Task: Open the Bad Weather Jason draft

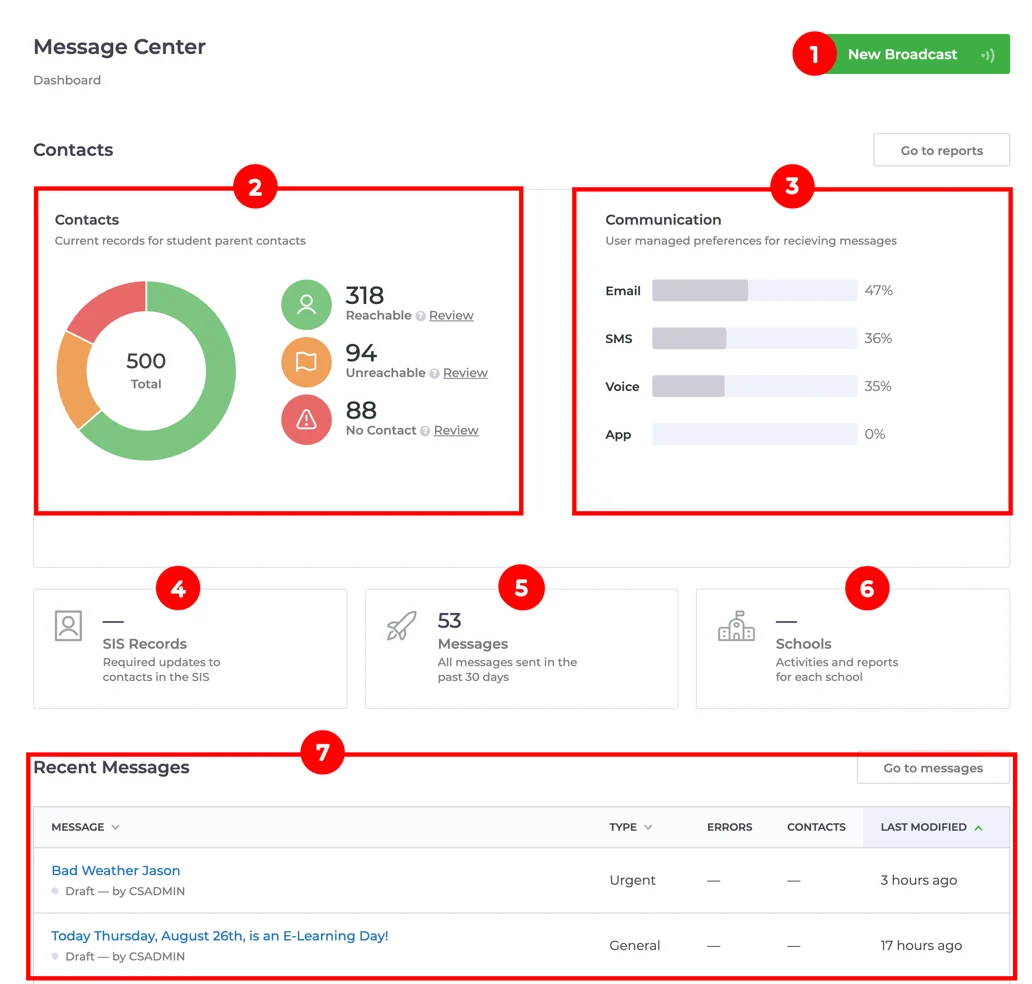Action: point(115,870)
